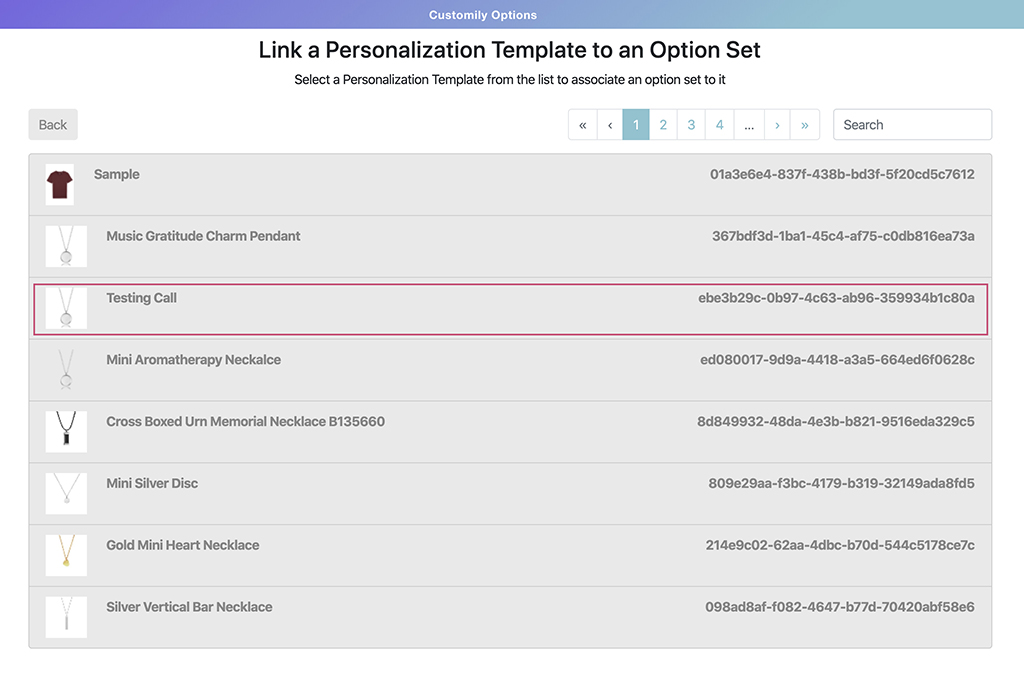
Task: Click the Gold Mini Heart Necklace thumbnail
Action: click(x=66, y=555)
